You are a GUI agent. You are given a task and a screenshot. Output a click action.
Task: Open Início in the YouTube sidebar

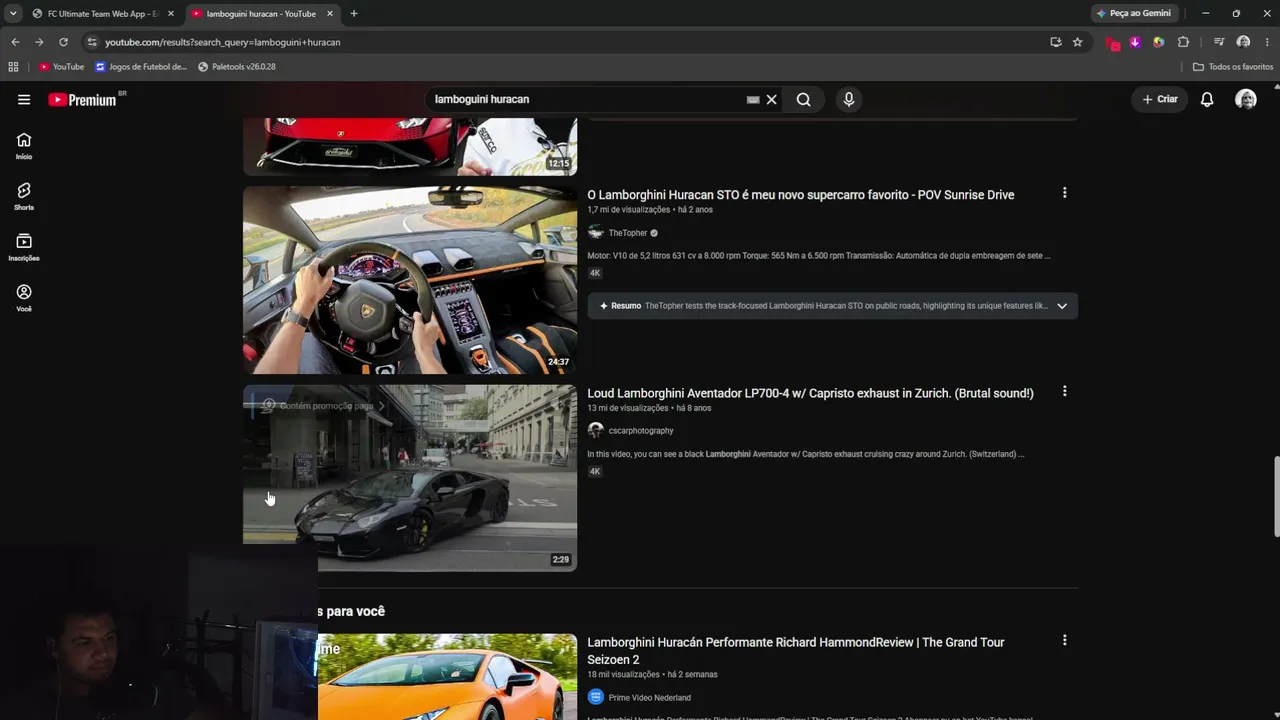point(24,146)
